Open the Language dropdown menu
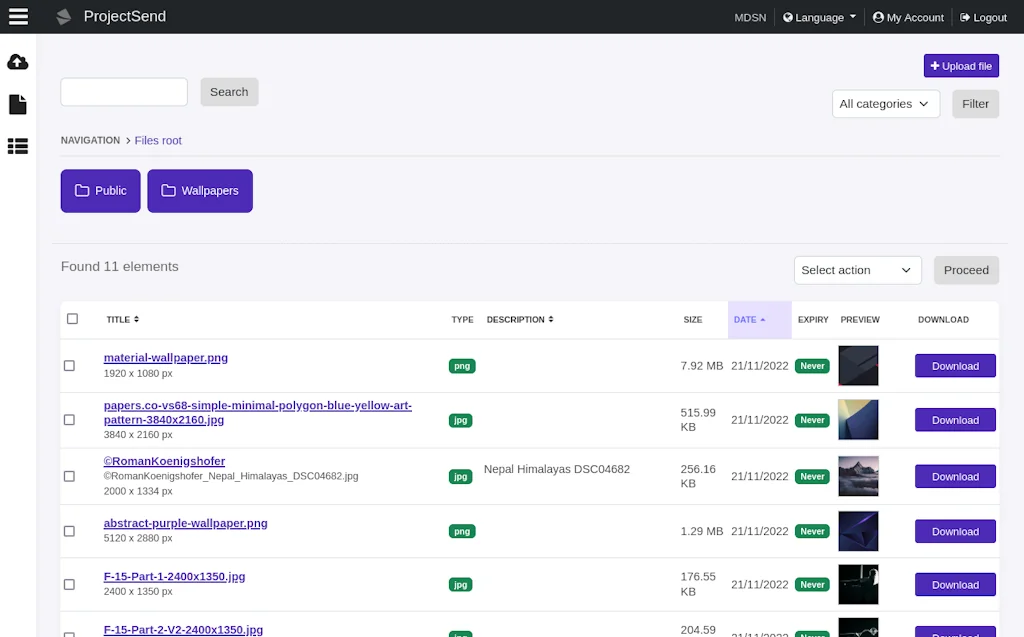The image size is (1024, 637). (x=818, y=17)
